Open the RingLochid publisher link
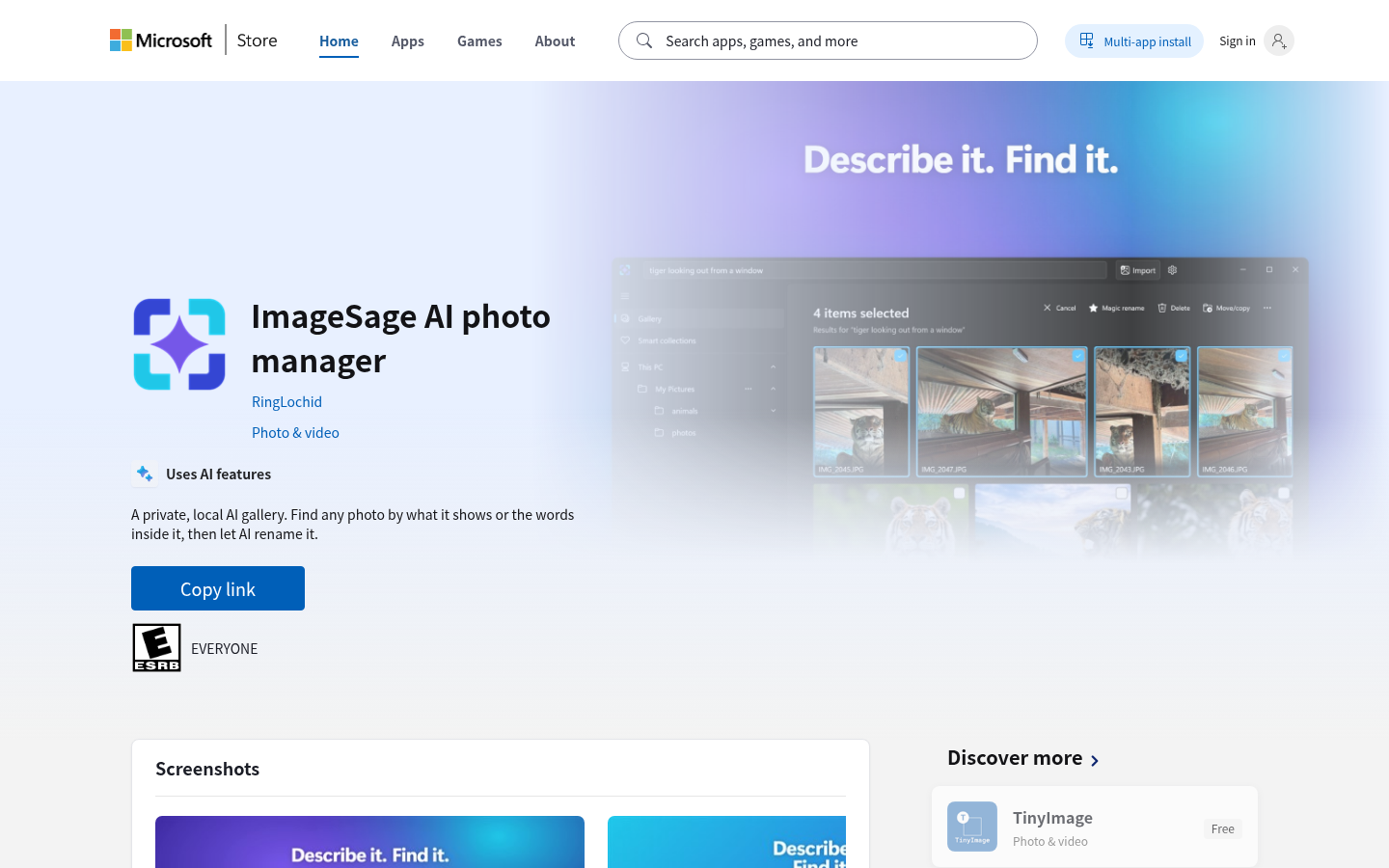 (286, 401)
